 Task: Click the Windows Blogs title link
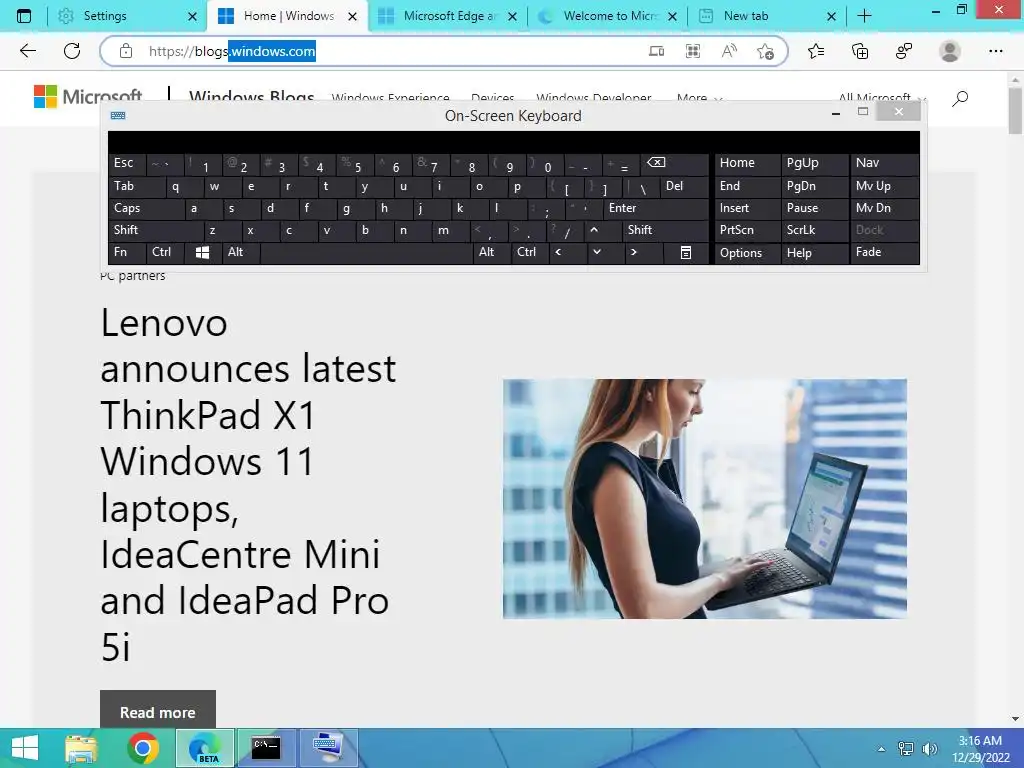[x=251, y=97]
